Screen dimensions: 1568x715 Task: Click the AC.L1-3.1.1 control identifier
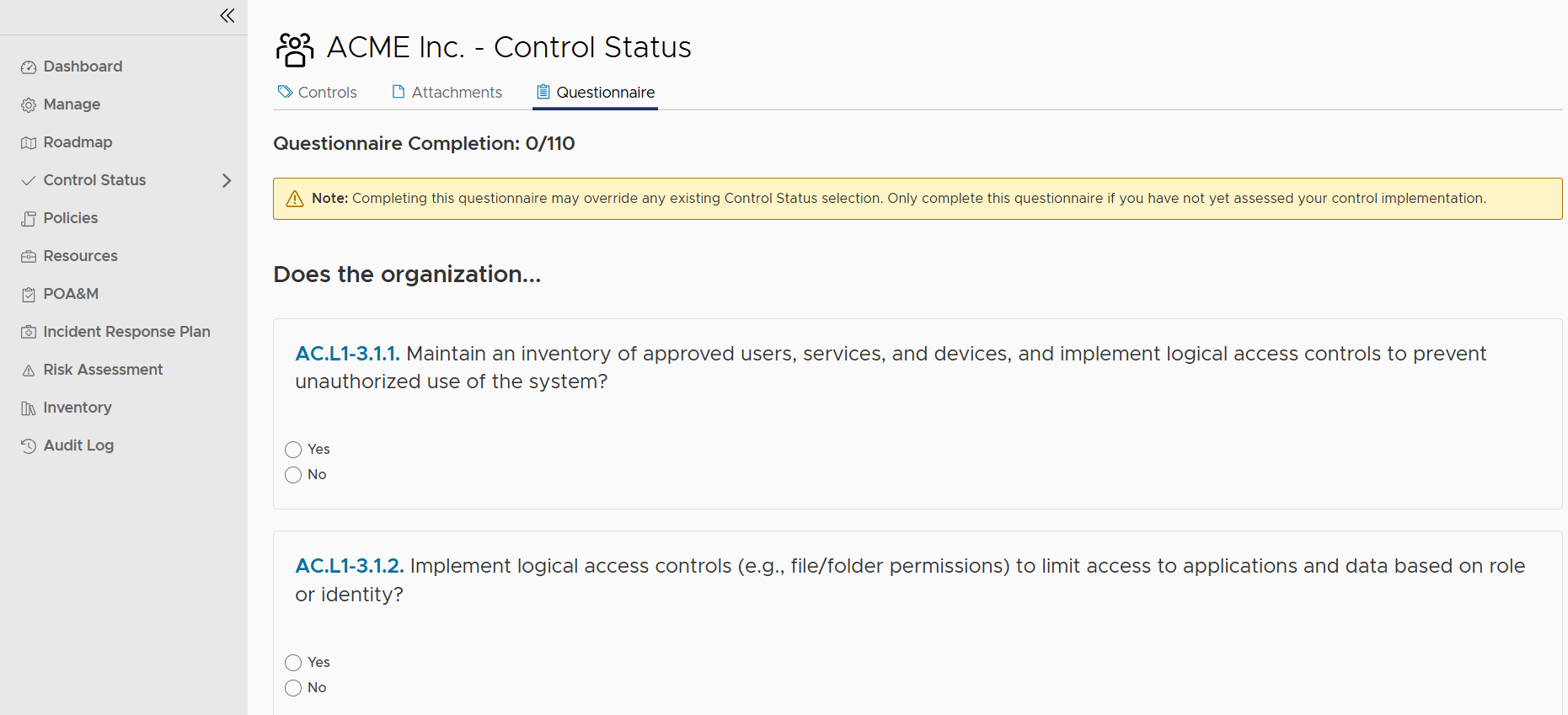coord(347,354)
